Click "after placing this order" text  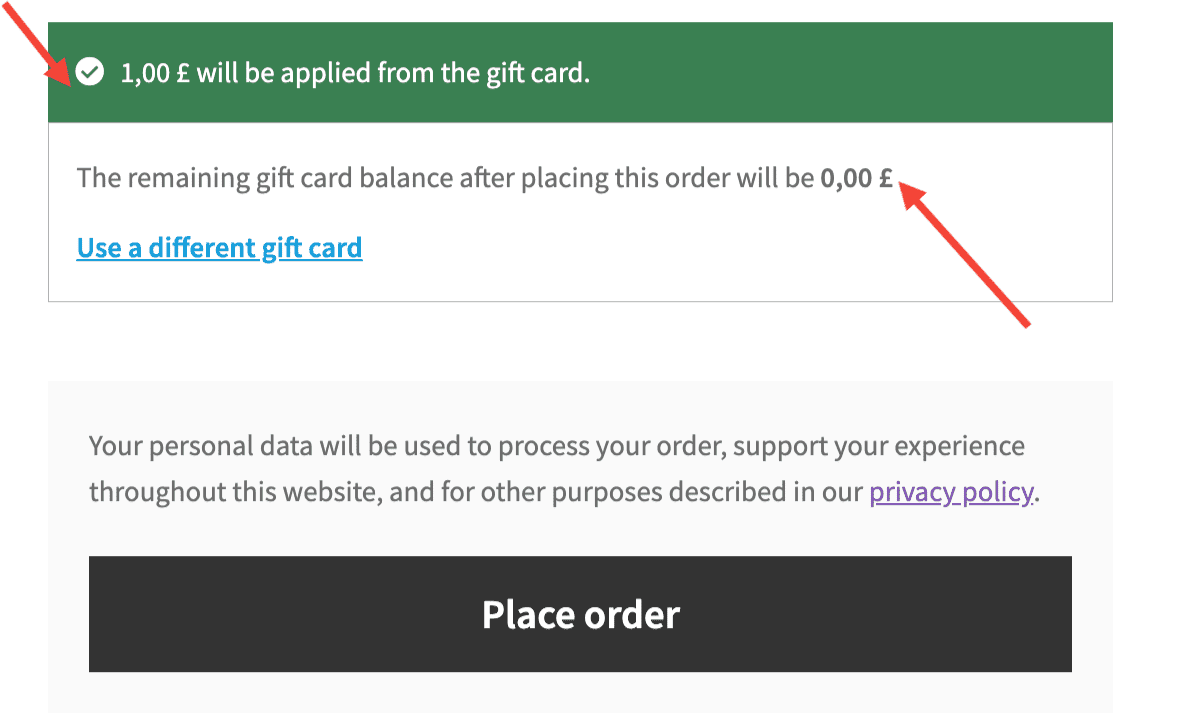coord(592,179)
